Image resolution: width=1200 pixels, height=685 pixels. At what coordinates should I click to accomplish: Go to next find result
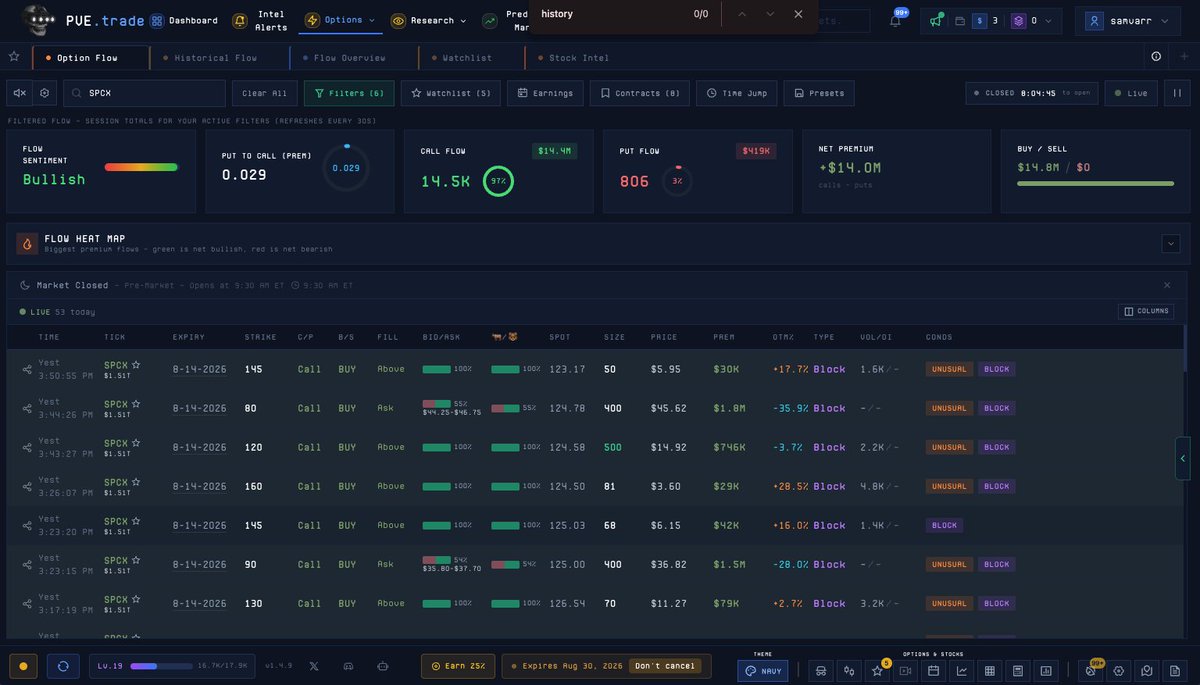click(x=770, y=14)
